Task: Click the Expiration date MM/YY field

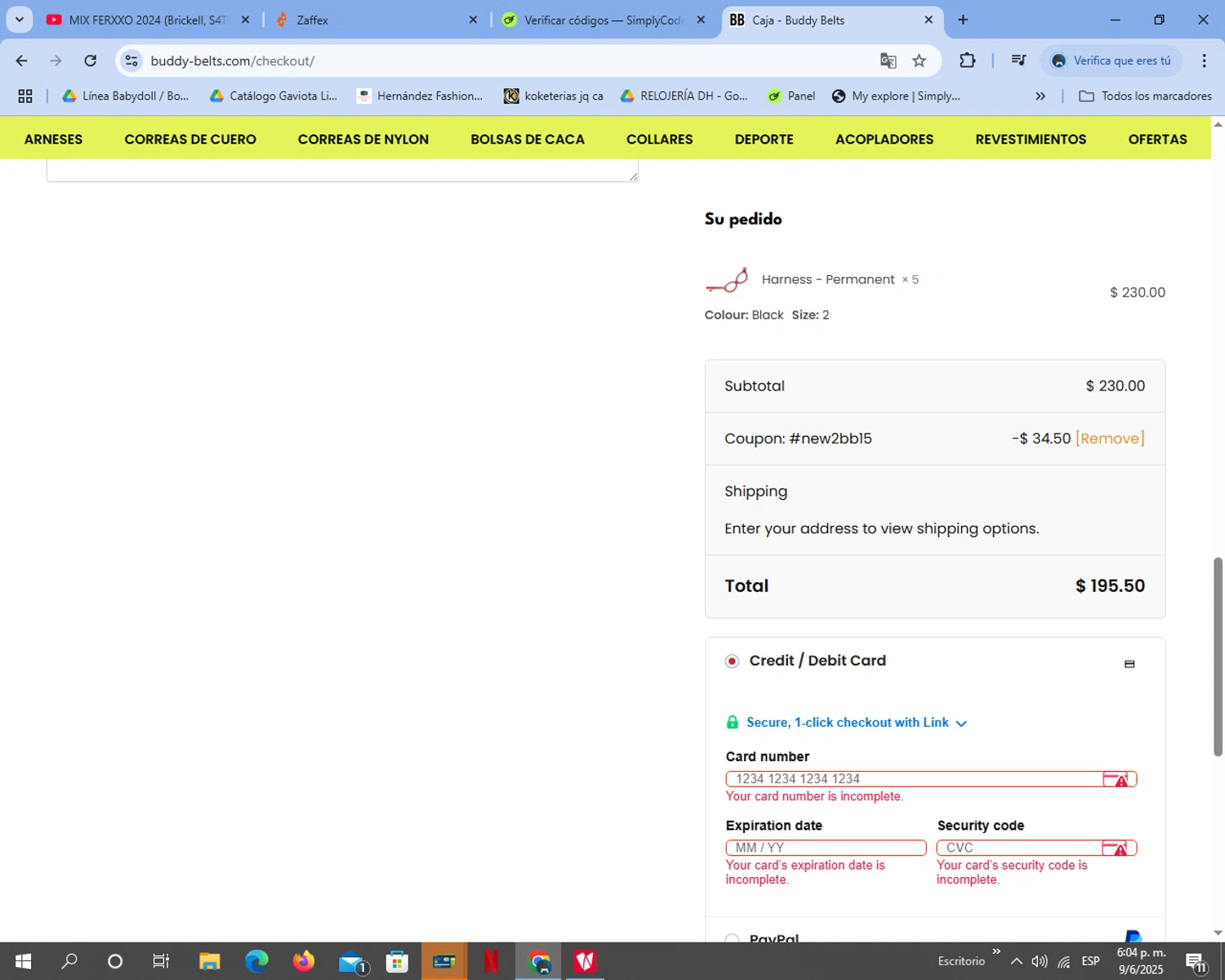Action: (x=826, y=848)
